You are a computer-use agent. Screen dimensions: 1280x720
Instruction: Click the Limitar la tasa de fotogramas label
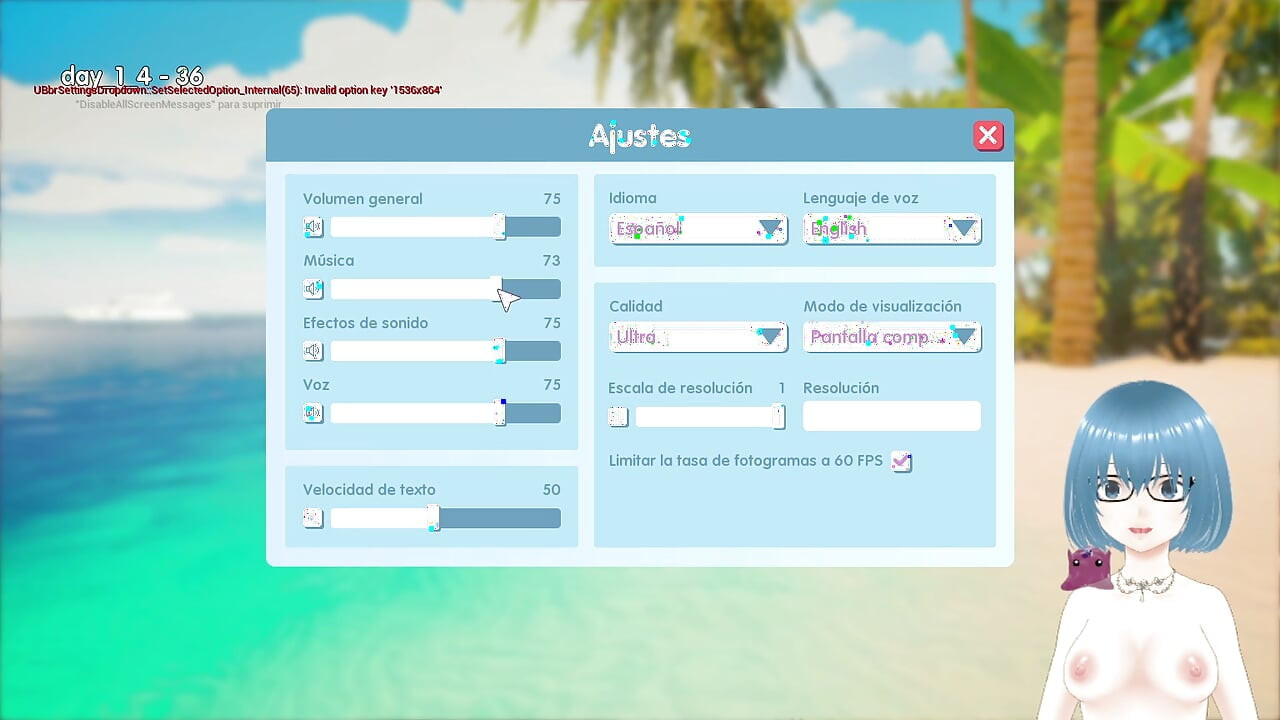click(x=746, y=461)
